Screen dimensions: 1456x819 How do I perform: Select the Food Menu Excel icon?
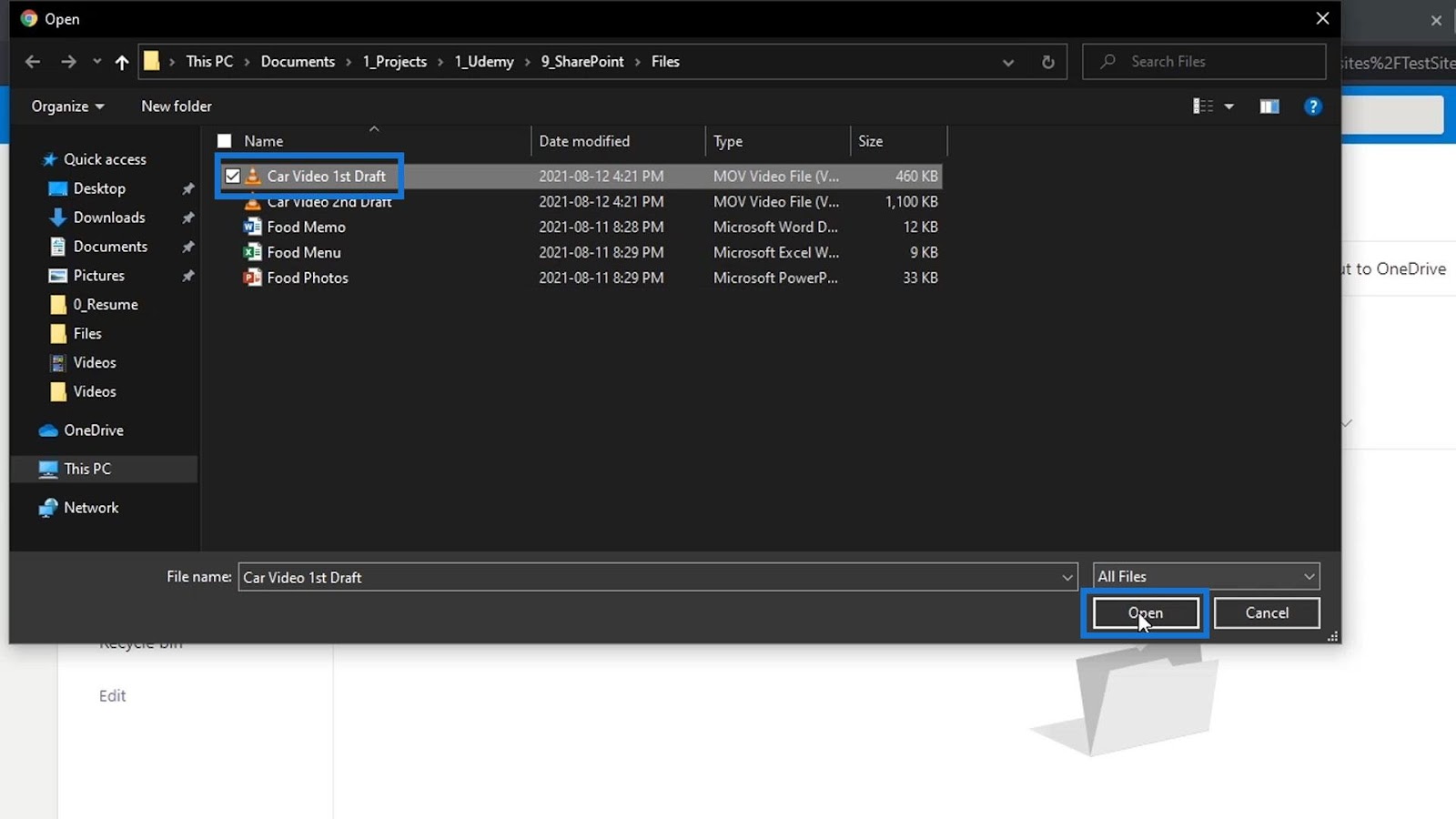pyautogui.click(x=253, y=252)
